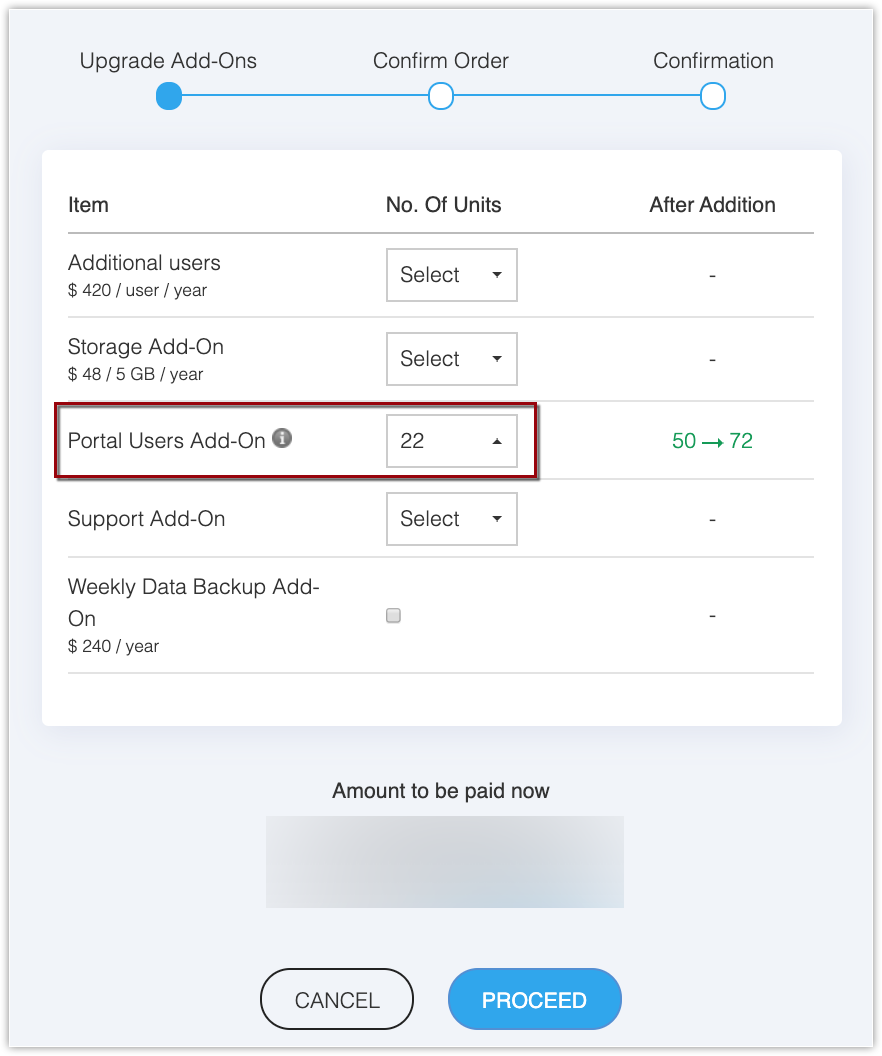Click the After Addition column header
This screenshot has width=882, height=1056.
coord(712,205)
